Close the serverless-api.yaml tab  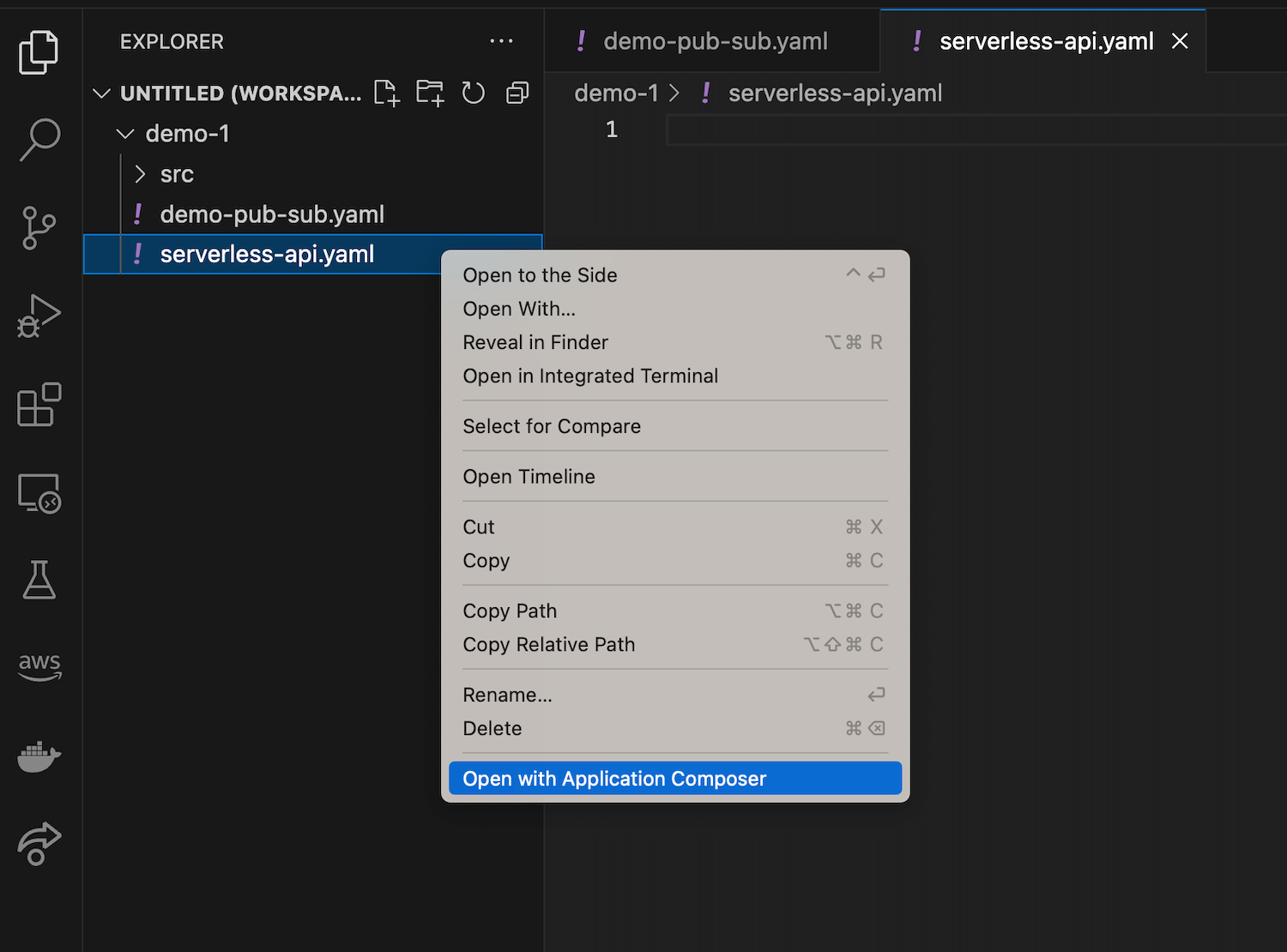pyautogui.click(x=1180, y=41)
